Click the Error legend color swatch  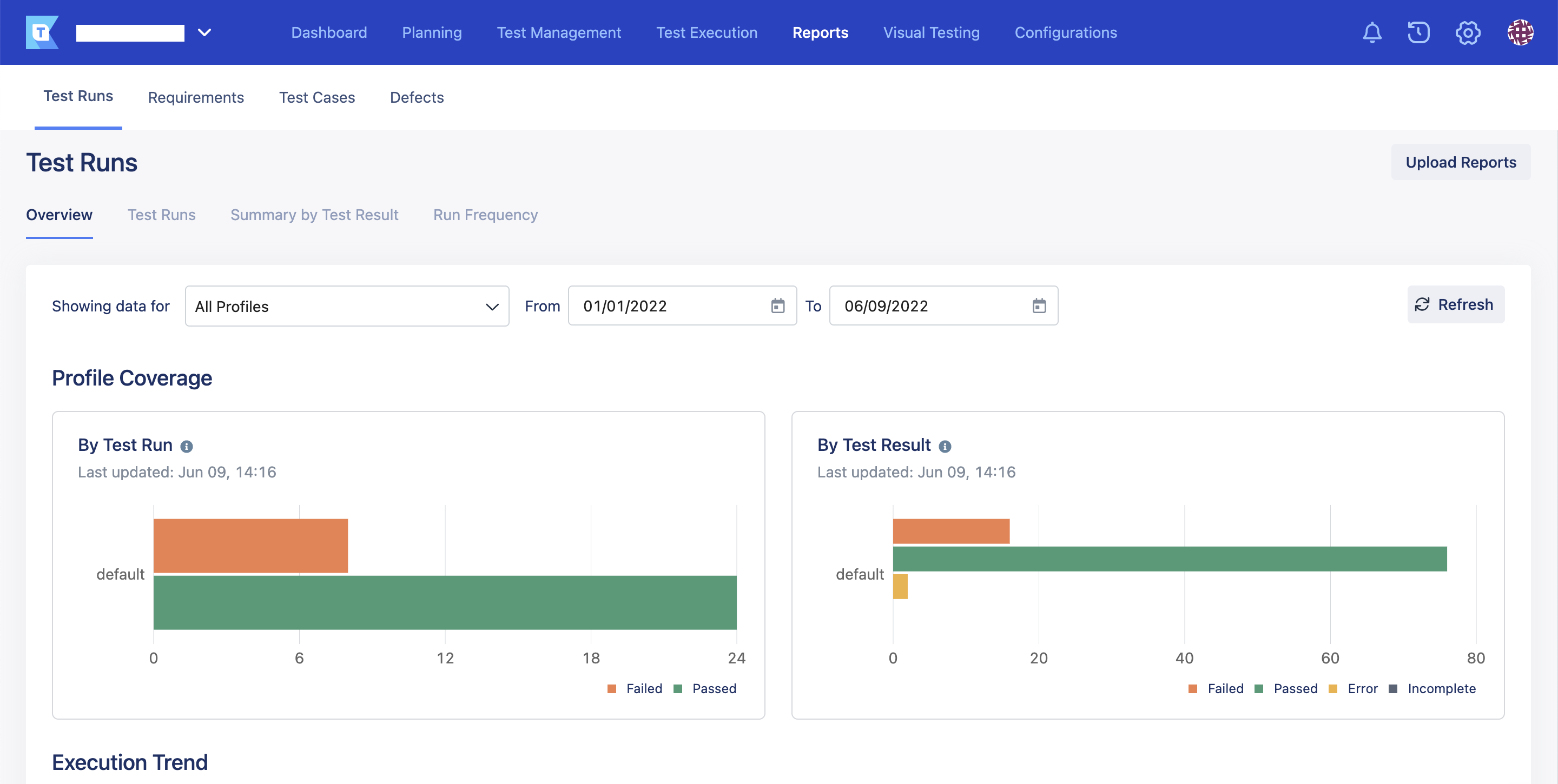1332,689
